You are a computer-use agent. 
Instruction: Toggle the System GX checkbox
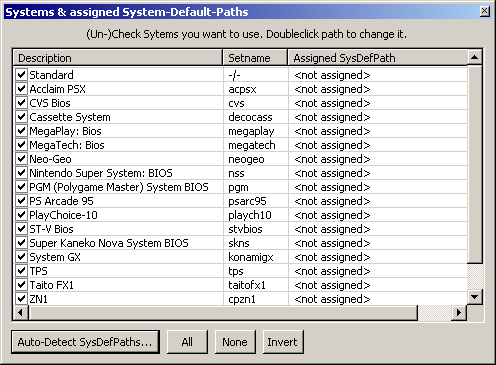pyautogui.click(x=21, y=257)
